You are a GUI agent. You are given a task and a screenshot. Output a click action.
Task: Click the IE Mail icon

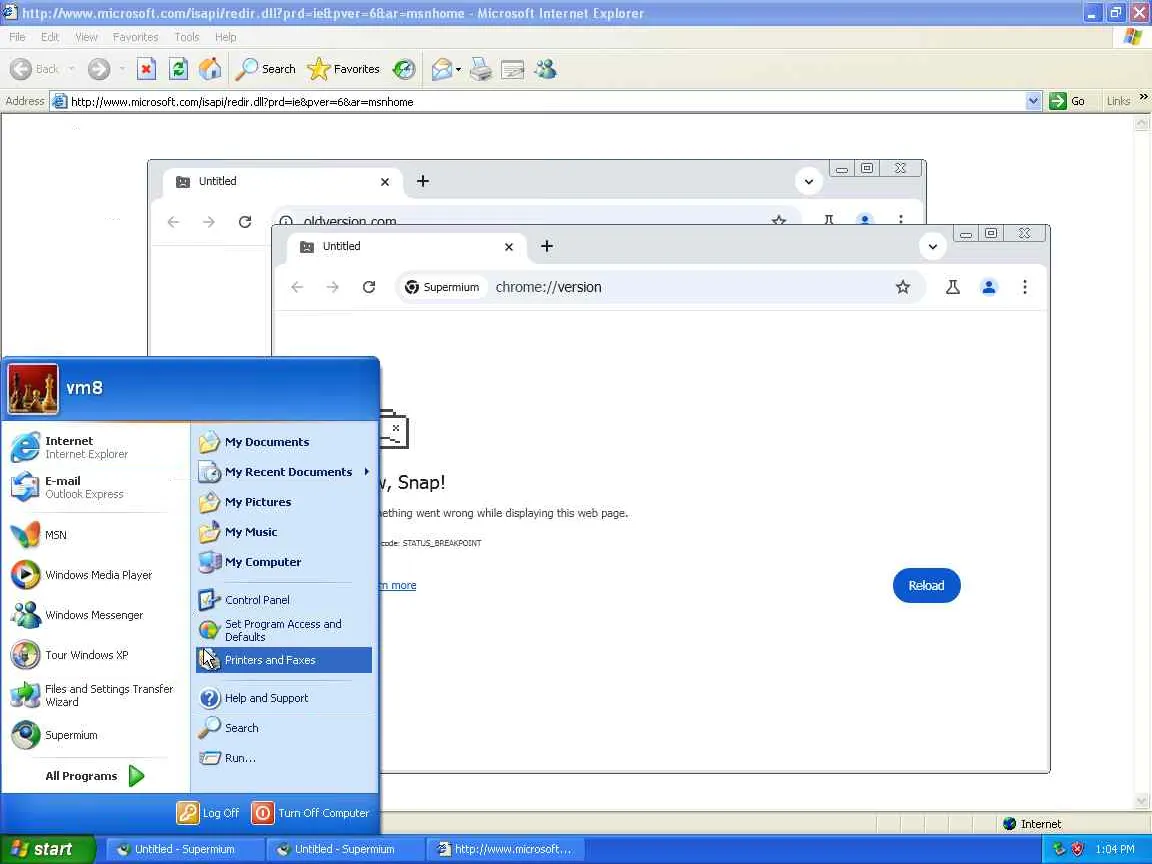tap(442, 69)
